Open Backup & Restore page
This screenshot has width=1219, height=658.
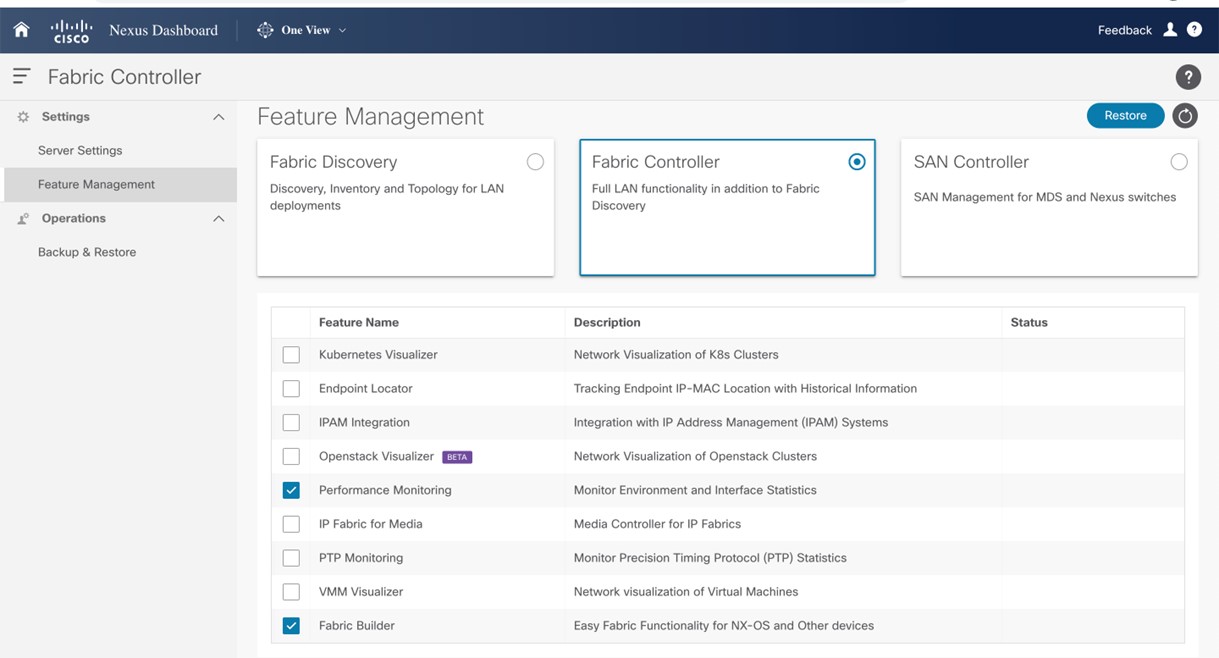coord(87,252)
